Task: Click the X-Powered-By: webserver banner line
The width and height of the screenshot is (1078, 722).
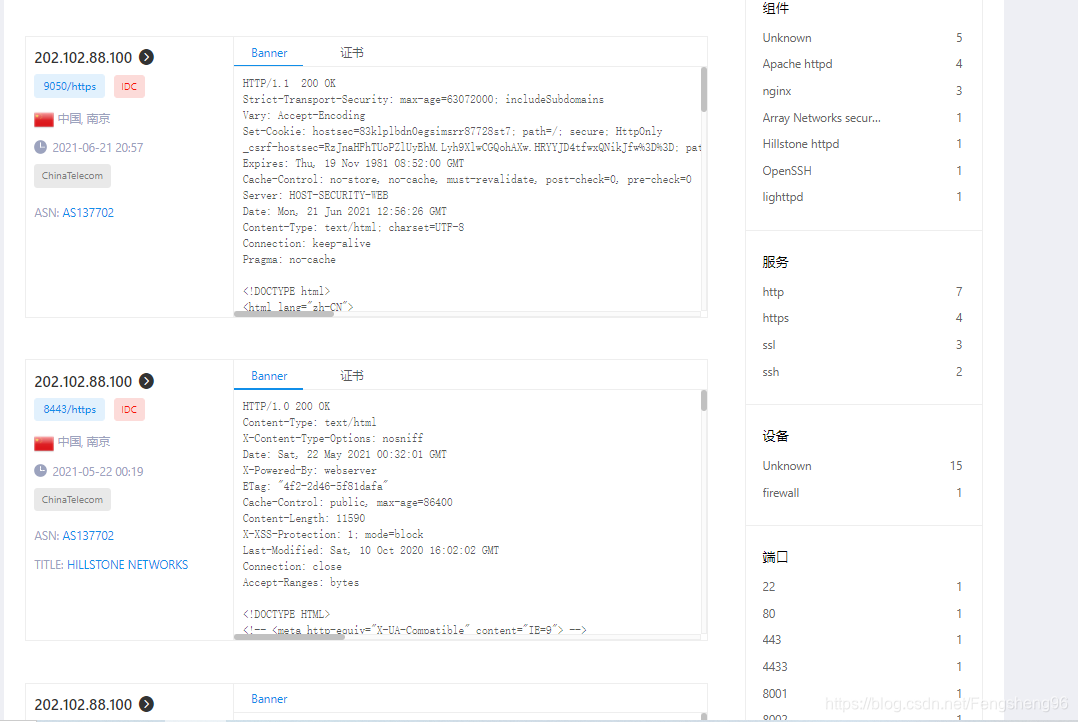Action: pyautogui.click(x=309, y=470)
